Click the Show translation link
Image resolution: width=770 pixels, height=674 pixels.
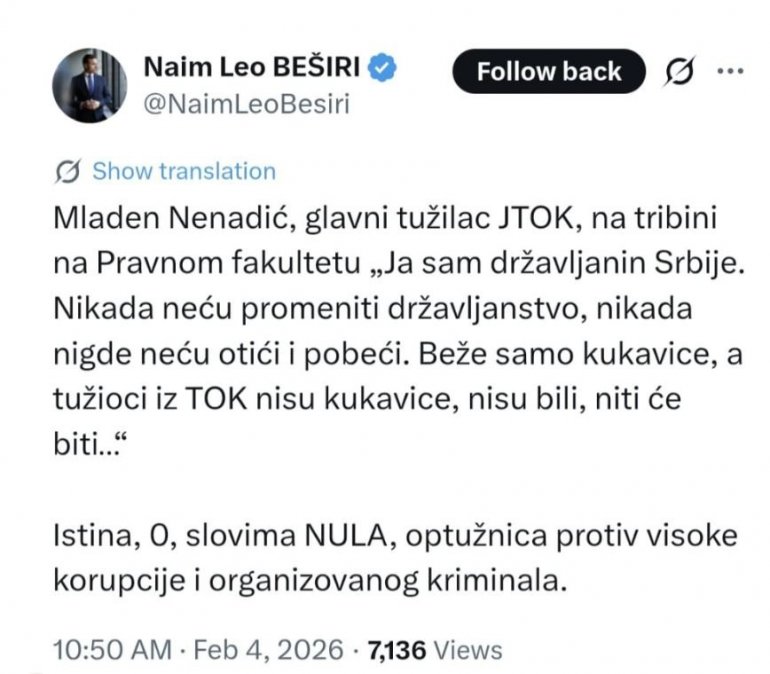[183, 171]
